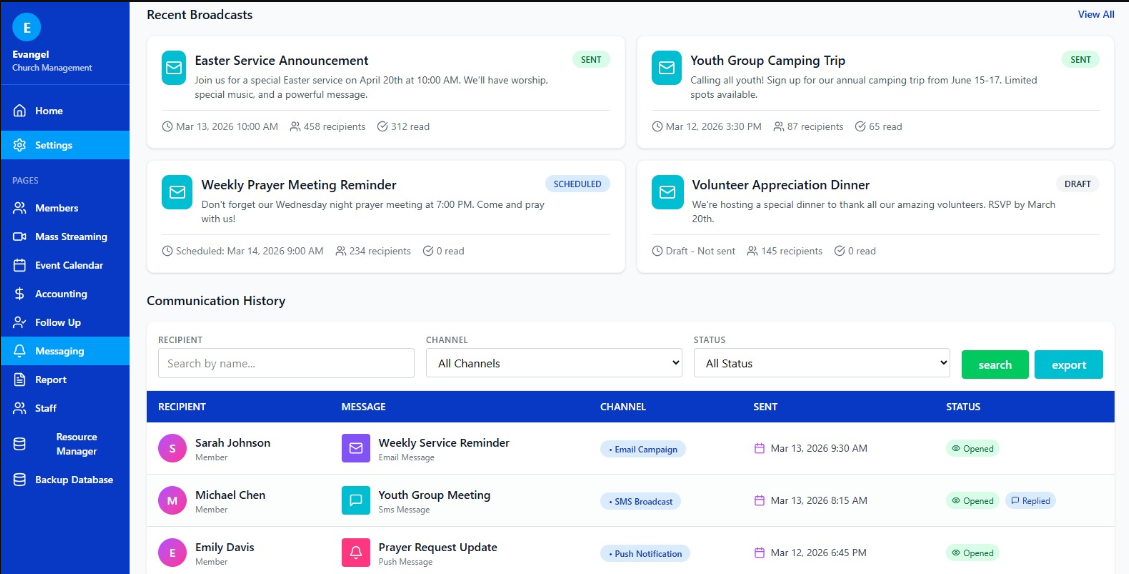Click the Evangel profile avatar in sidebar
The width and height of the screenshot is (1129, 574).
click(x=27, y=27)
